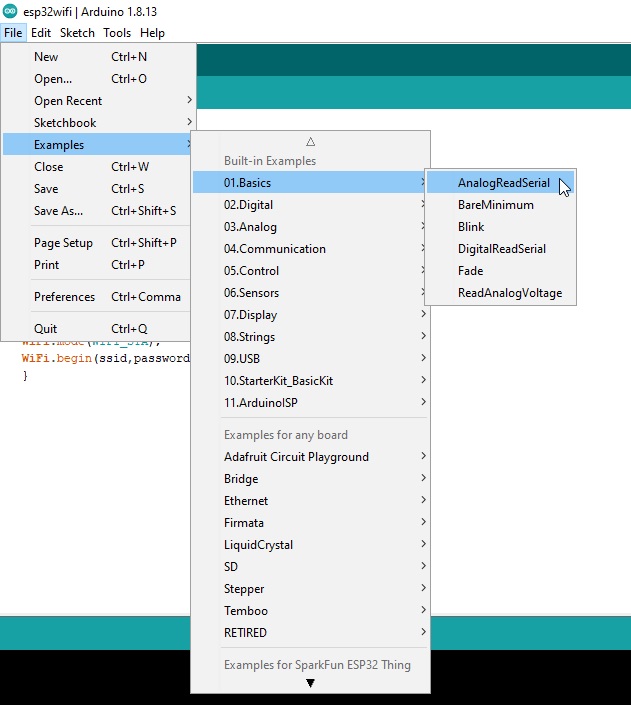This screenshot has height=705, width=631.
Task: Expand the 11.ArduinoISP submenu
Action: [310, 403]
